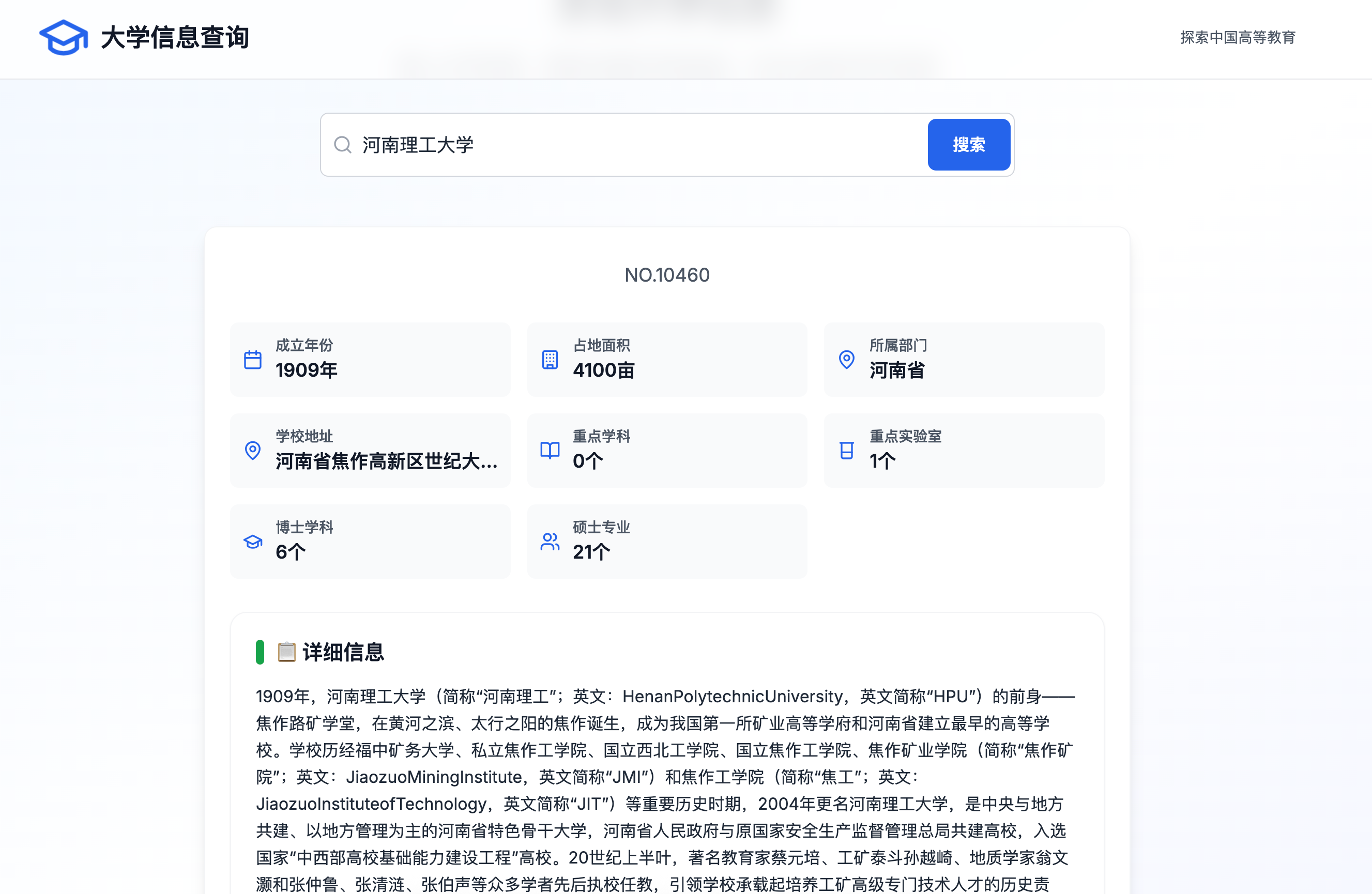Viewport: 1372px width, 894px height.
Task: Click the map pin icon beside 学校地址
Action: tap(252, 450)
